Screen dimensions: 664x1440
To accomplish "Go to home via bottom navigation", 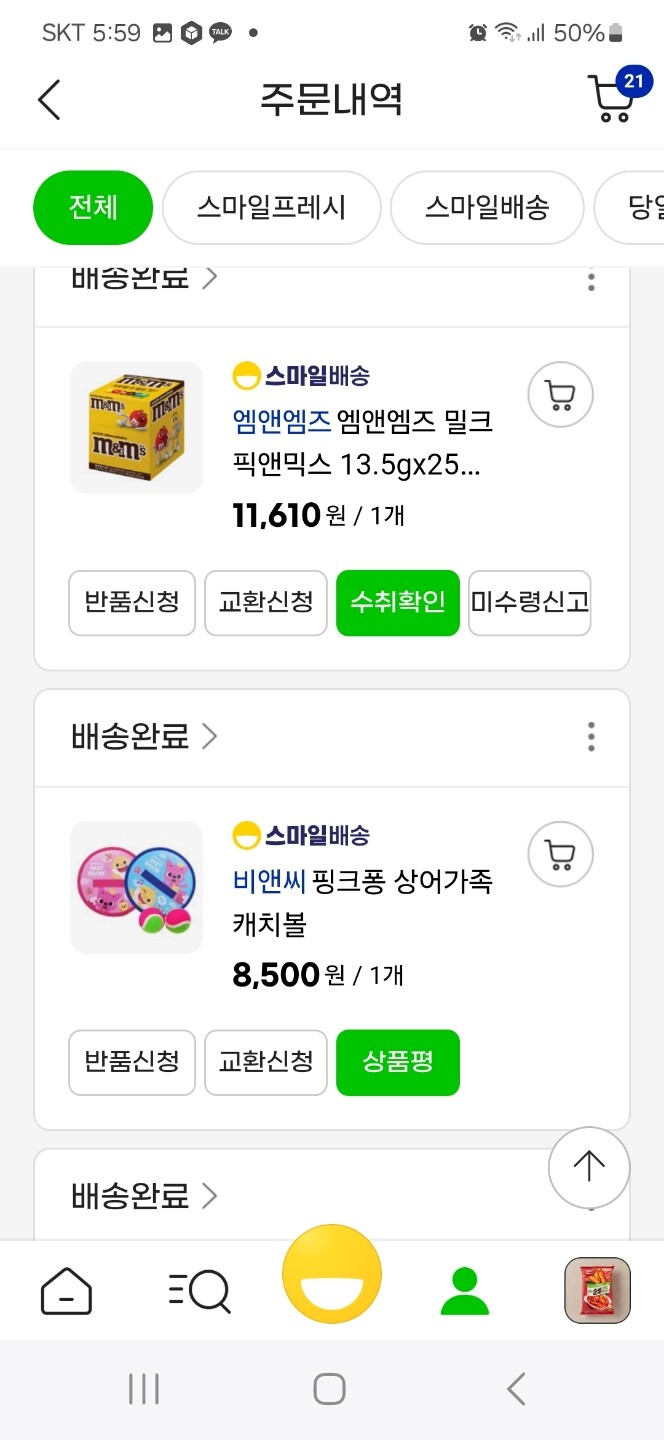I will pyautogui.click(x=66, y=1290).
